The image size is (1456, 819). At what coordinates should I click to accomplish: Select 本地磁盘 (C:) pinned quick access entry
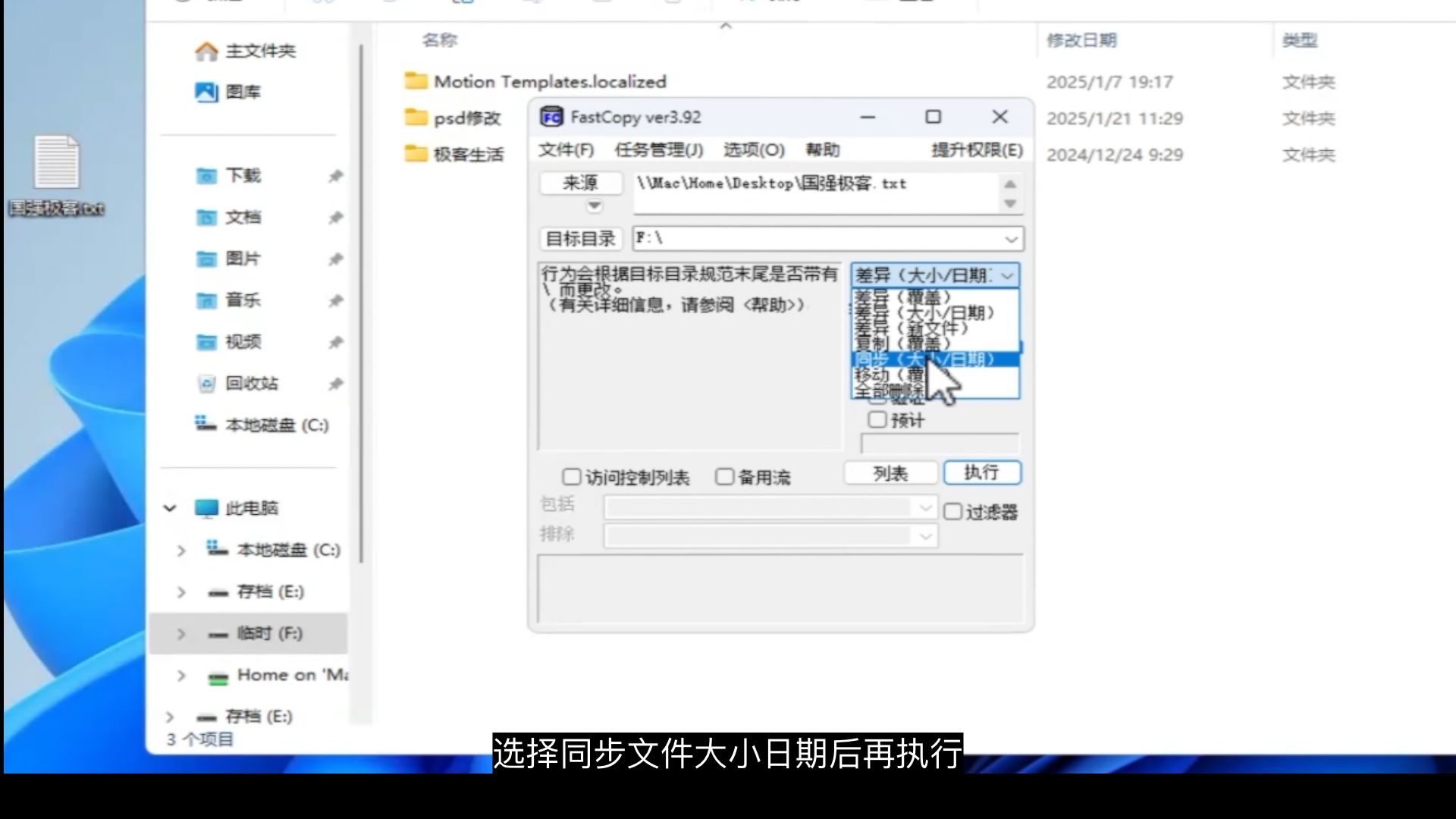[x=262, y=425]
